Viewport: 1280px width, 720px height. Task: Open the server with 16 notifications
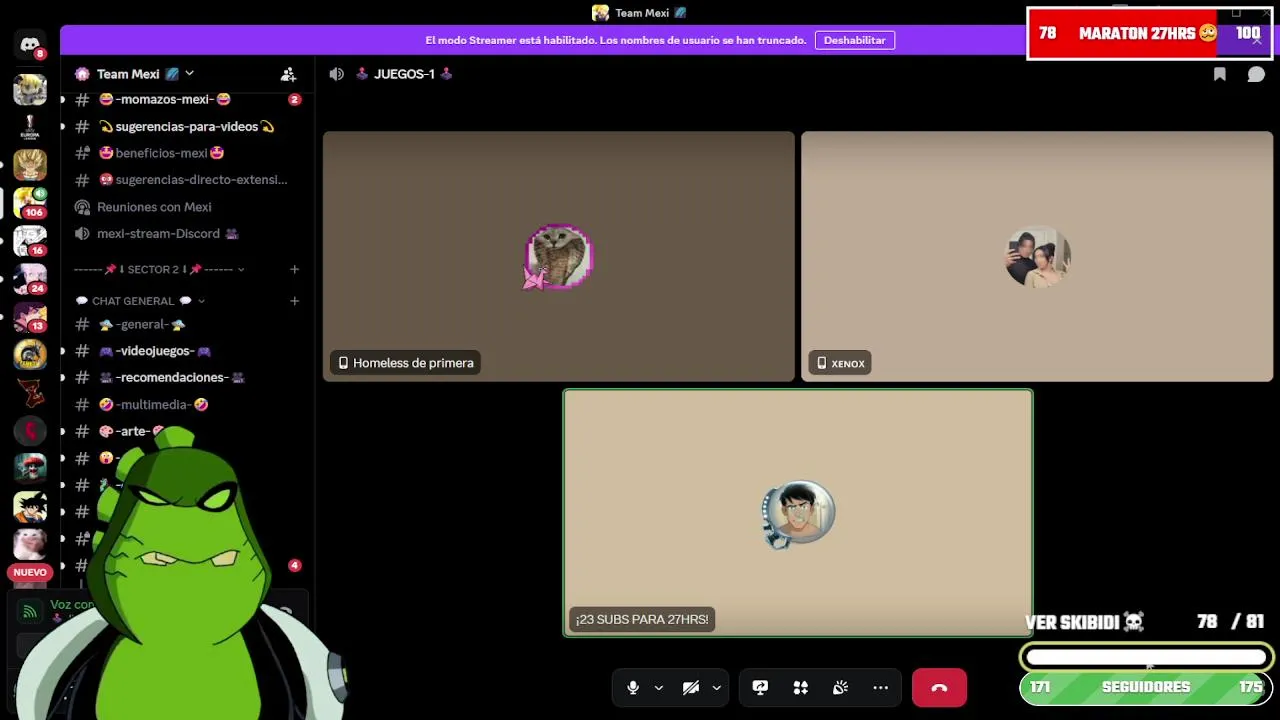pos(30,240)
